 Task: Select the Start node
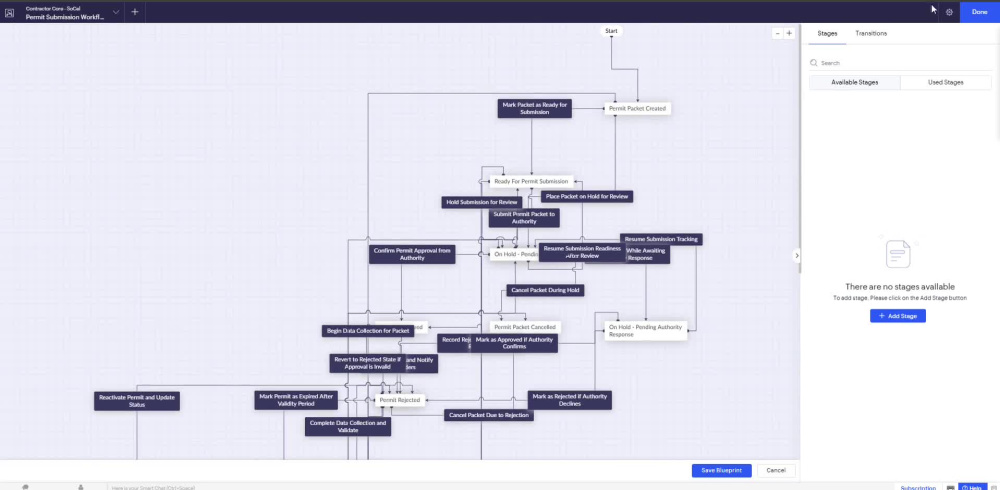[611, 31]
